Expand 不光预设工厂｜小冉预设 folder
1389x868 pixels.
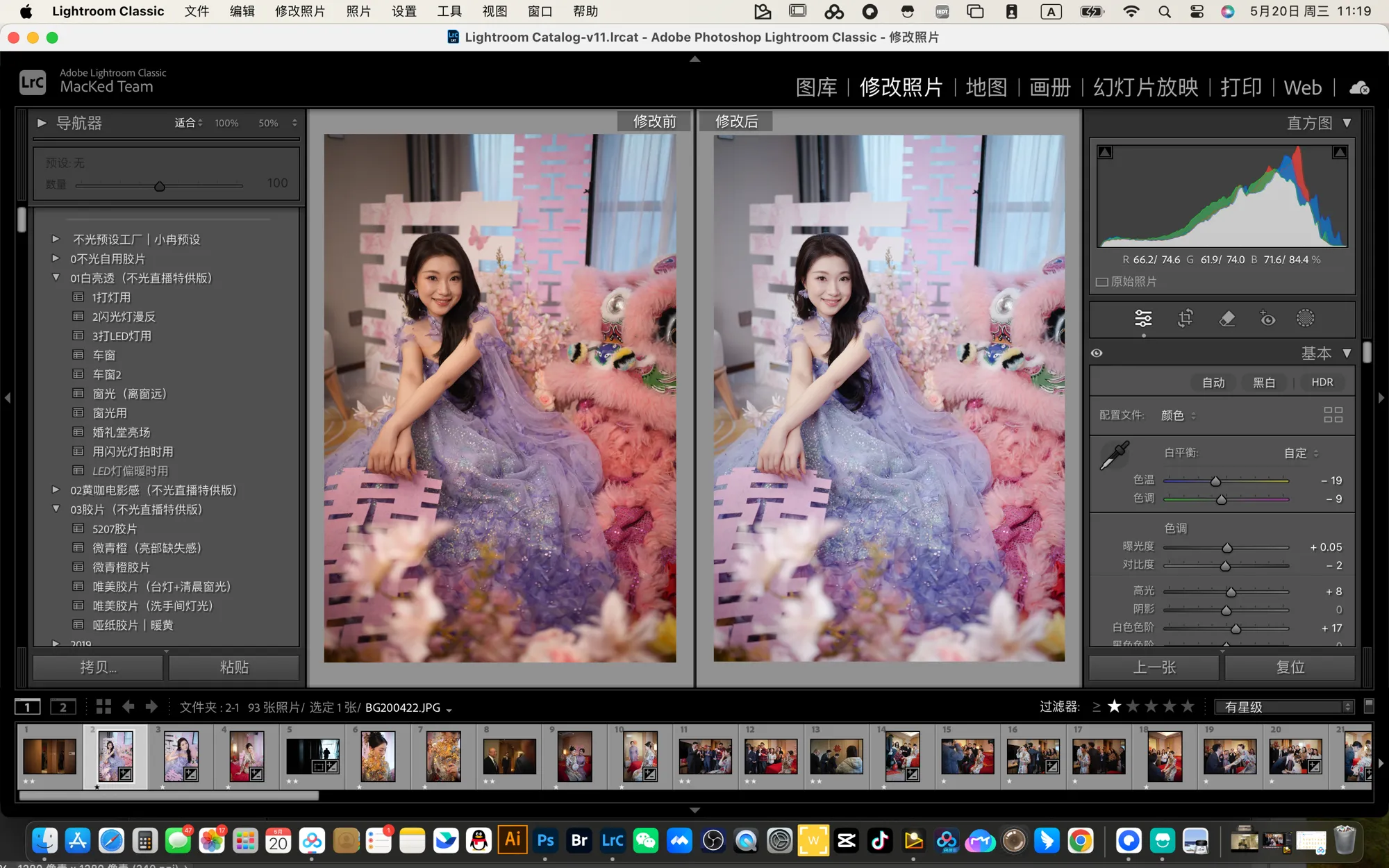click(56, 239)
